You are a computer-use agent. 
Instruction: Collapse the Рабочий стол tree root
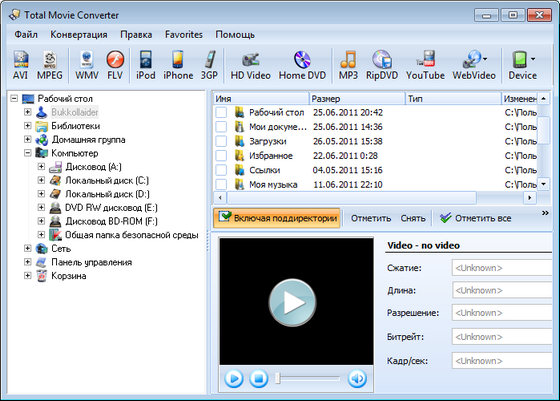point(14,98)
